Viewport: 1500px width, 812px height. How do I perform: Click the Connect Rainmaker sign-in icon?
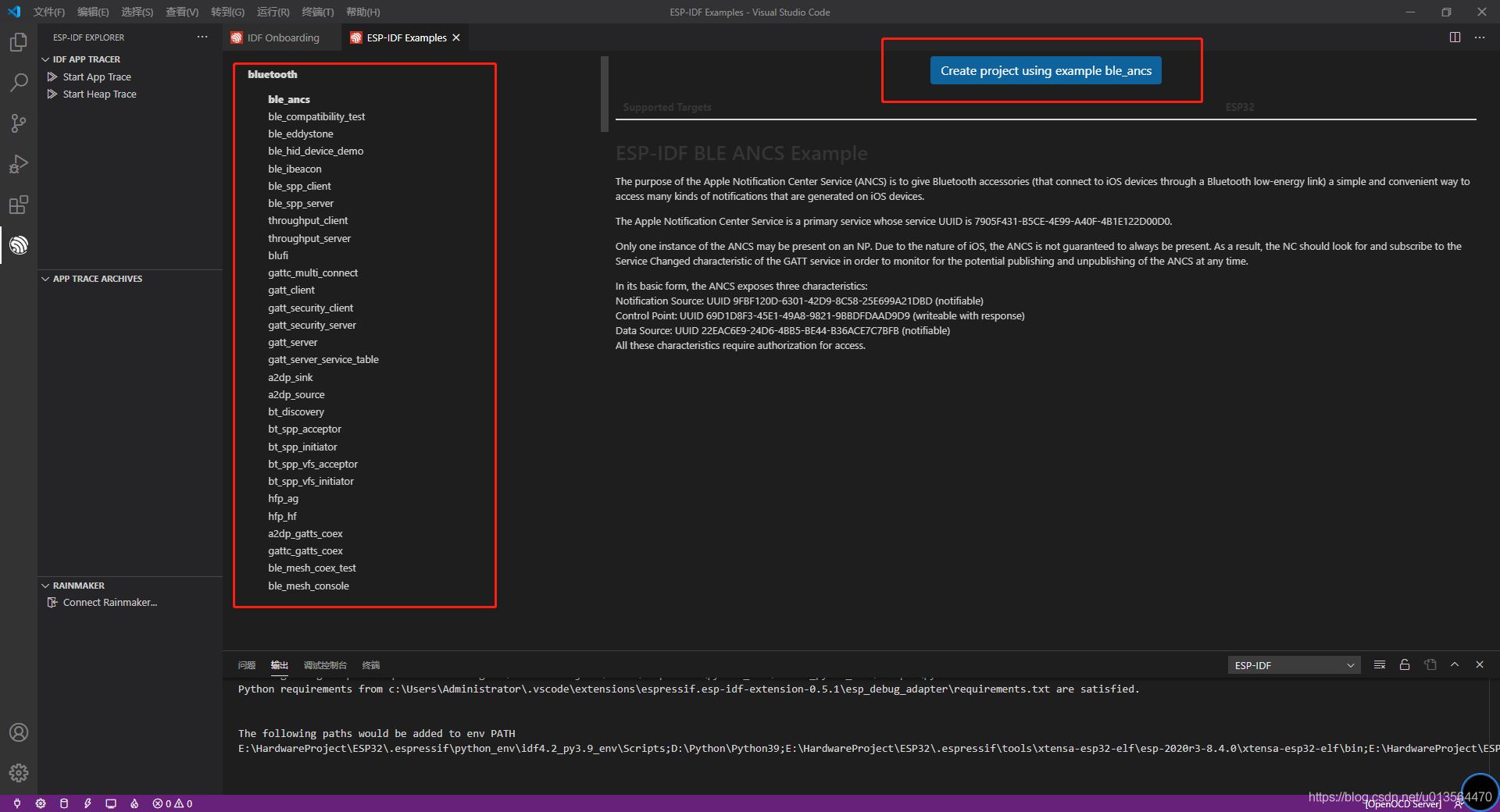coord(52,602)
